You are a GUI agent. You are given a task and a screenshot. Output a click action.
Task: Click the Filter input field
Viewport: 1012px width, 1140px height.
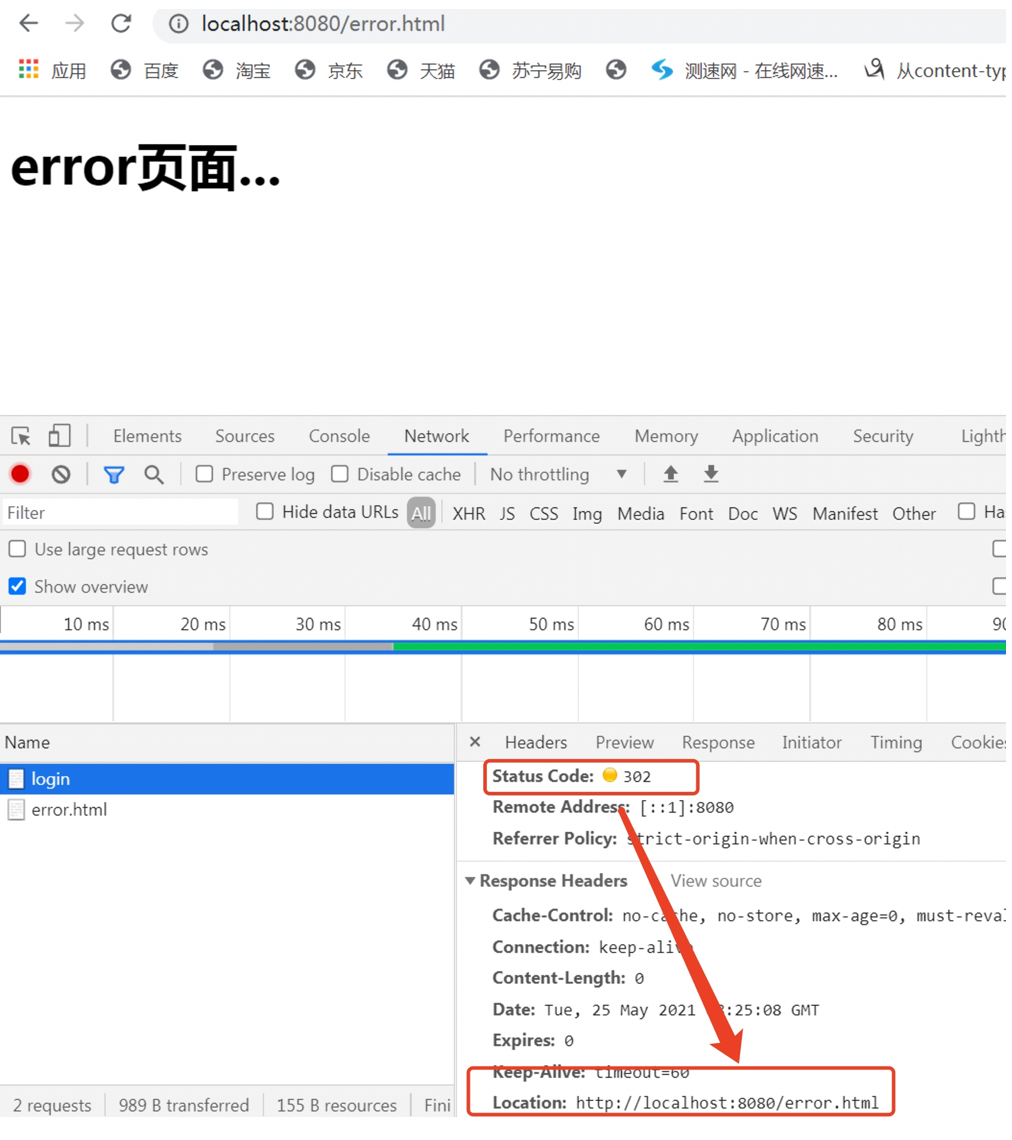(x=120, y=513)
